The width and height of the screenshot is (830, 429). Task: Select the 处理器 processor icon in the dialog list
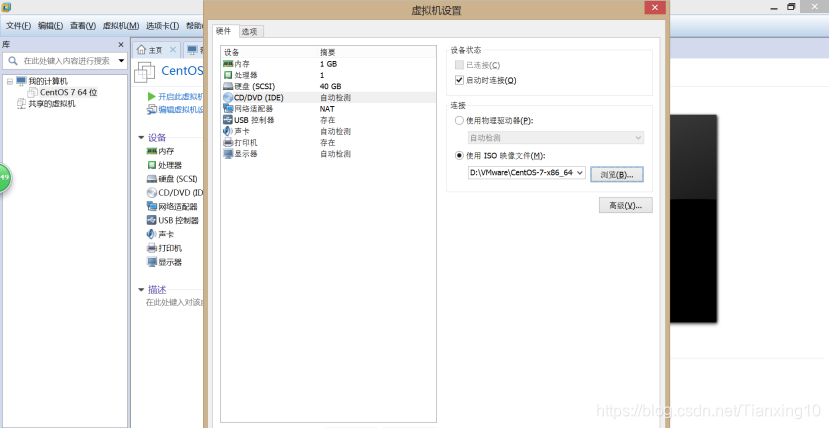(228, 75)
